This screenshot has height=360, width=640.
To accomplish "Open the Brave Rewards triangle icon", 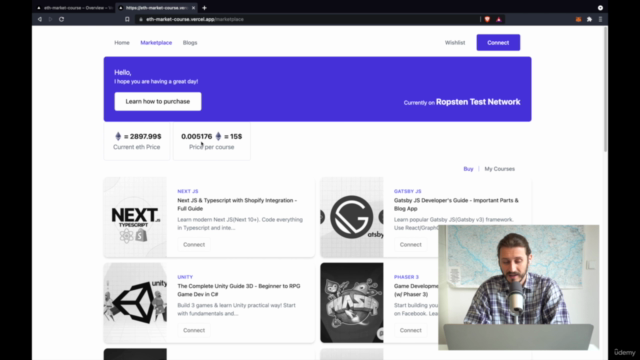I will [499, 19].
